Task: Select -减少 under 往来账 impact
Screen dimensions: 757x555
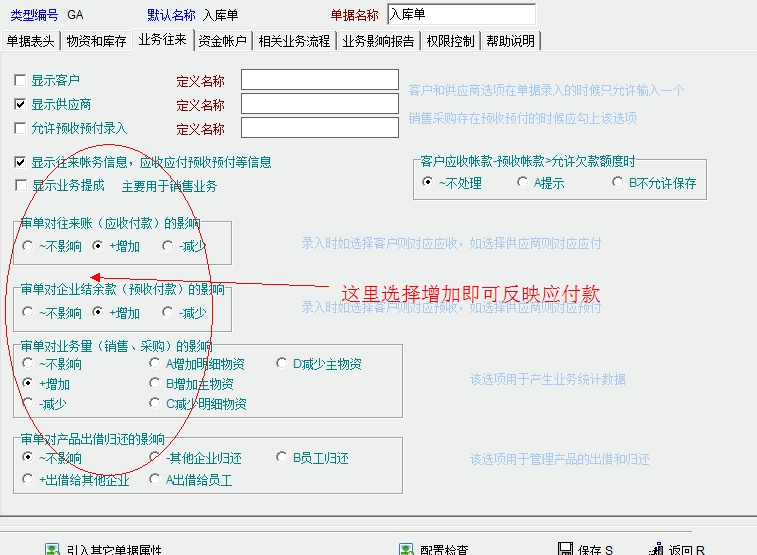Action: [168, 244]
